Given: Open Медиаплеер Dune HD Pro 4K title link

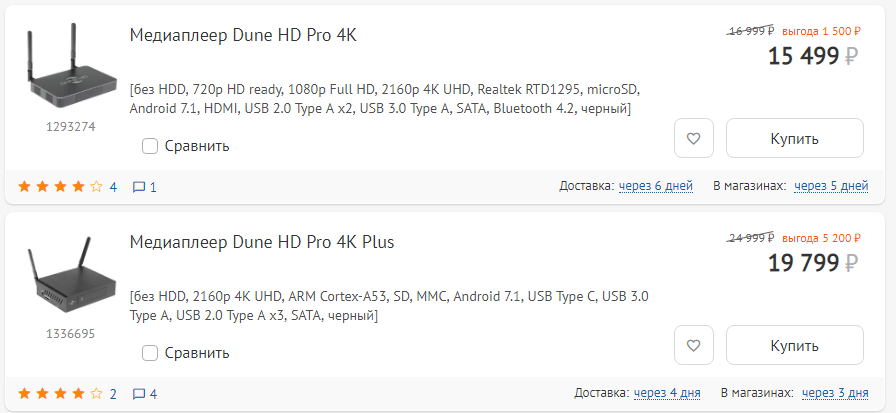Looking at the screenshot, I should [243, 36].
